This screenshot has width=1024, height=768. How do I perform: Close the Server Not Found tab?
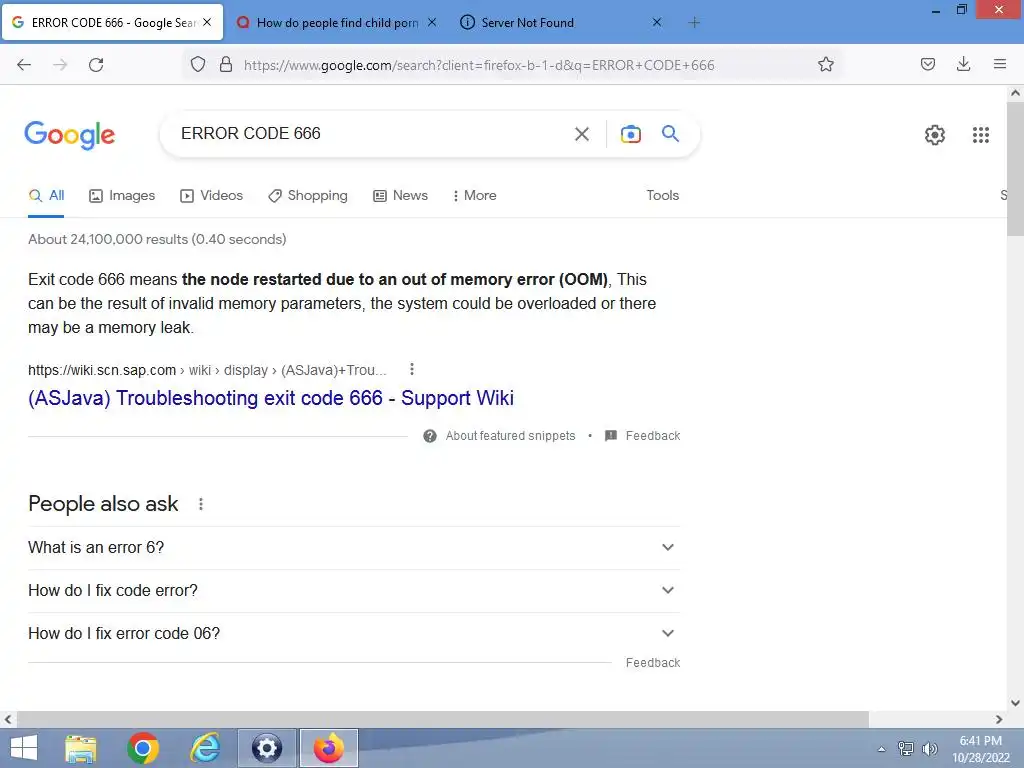tap(657, 22)
